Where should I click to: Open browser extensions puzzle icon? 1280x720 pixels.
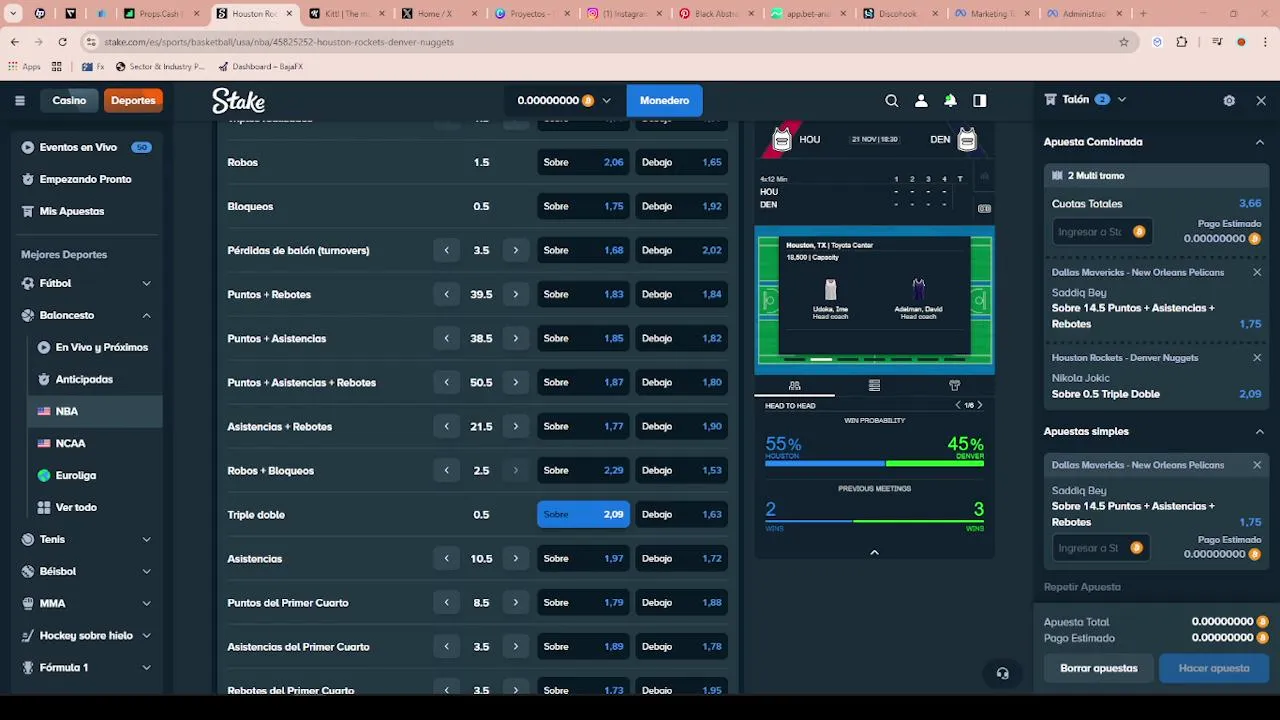pyautogui.click(x=1182, y=42)
